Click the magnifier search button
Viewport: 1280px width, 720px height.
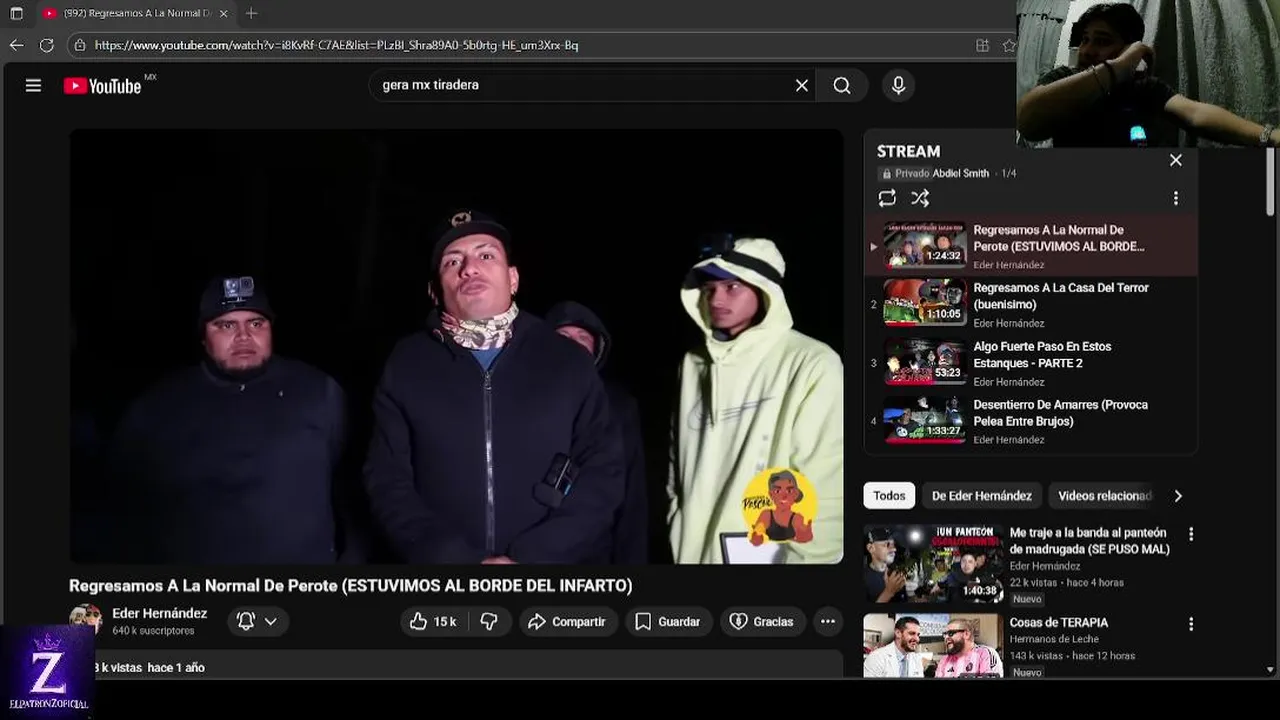point(842,85)
